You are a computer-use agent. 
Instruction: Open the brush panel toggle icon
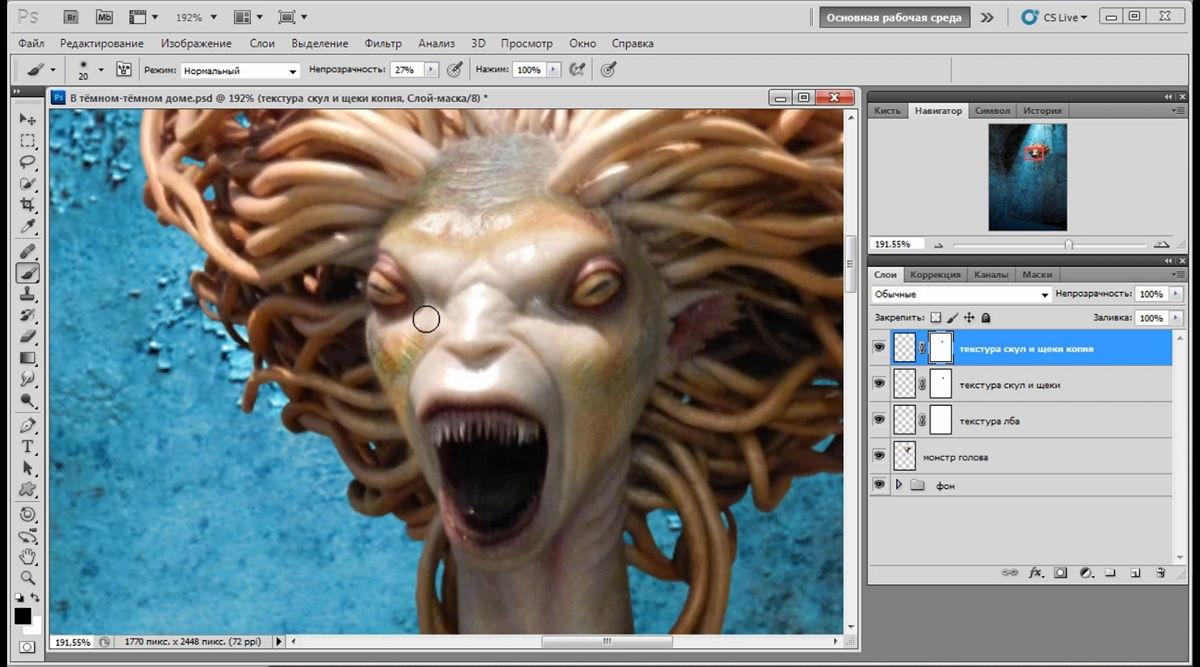[124, 70]
